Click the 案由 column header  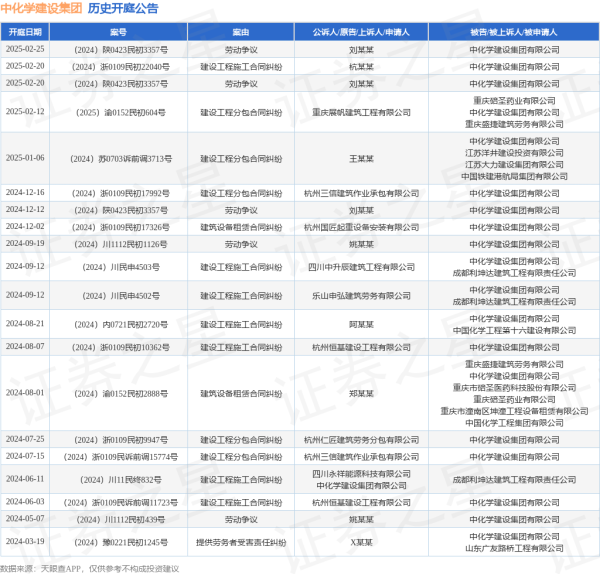click(x=241, y=32)
